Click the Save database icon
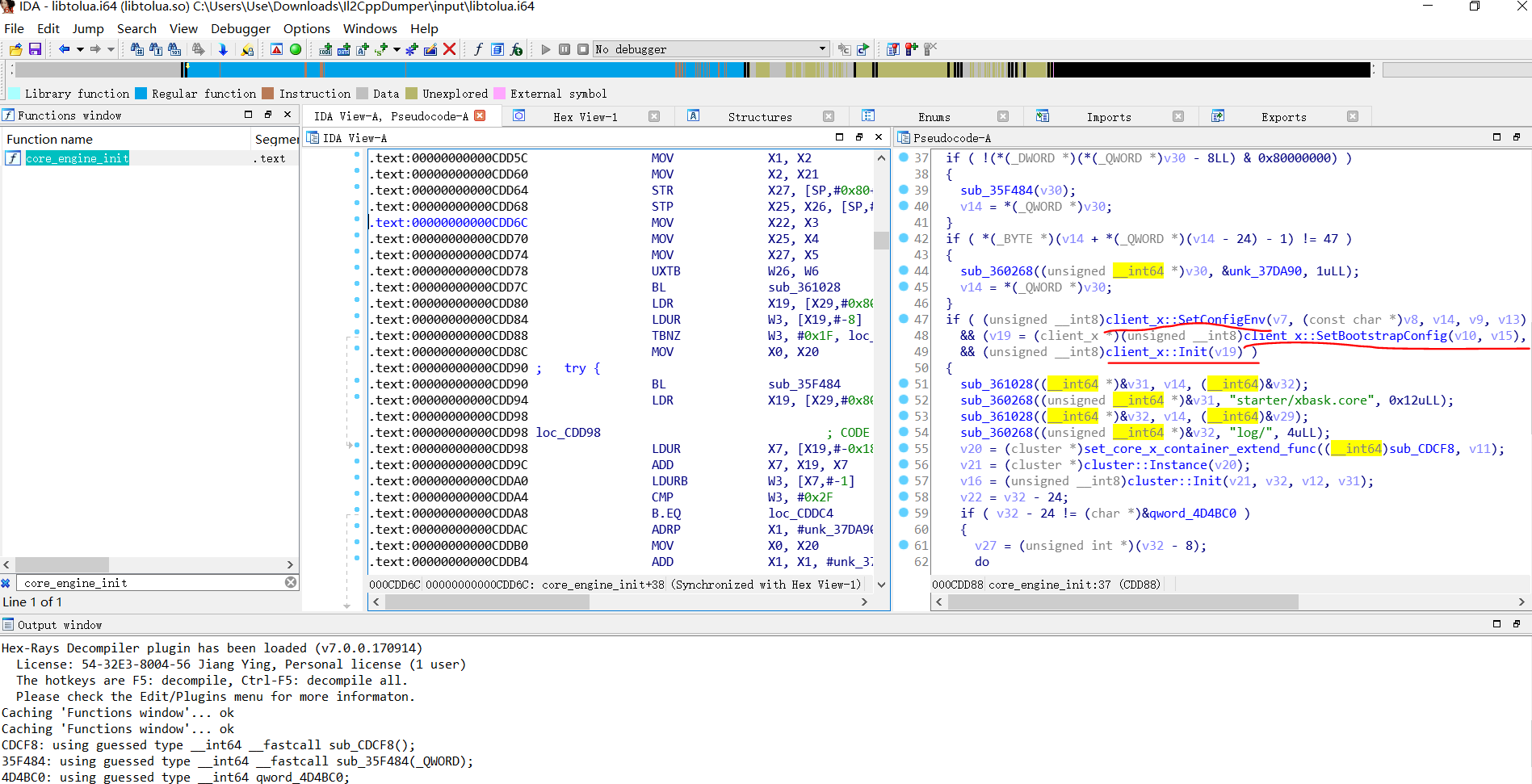1532x784 pixels. pos(35,49)
